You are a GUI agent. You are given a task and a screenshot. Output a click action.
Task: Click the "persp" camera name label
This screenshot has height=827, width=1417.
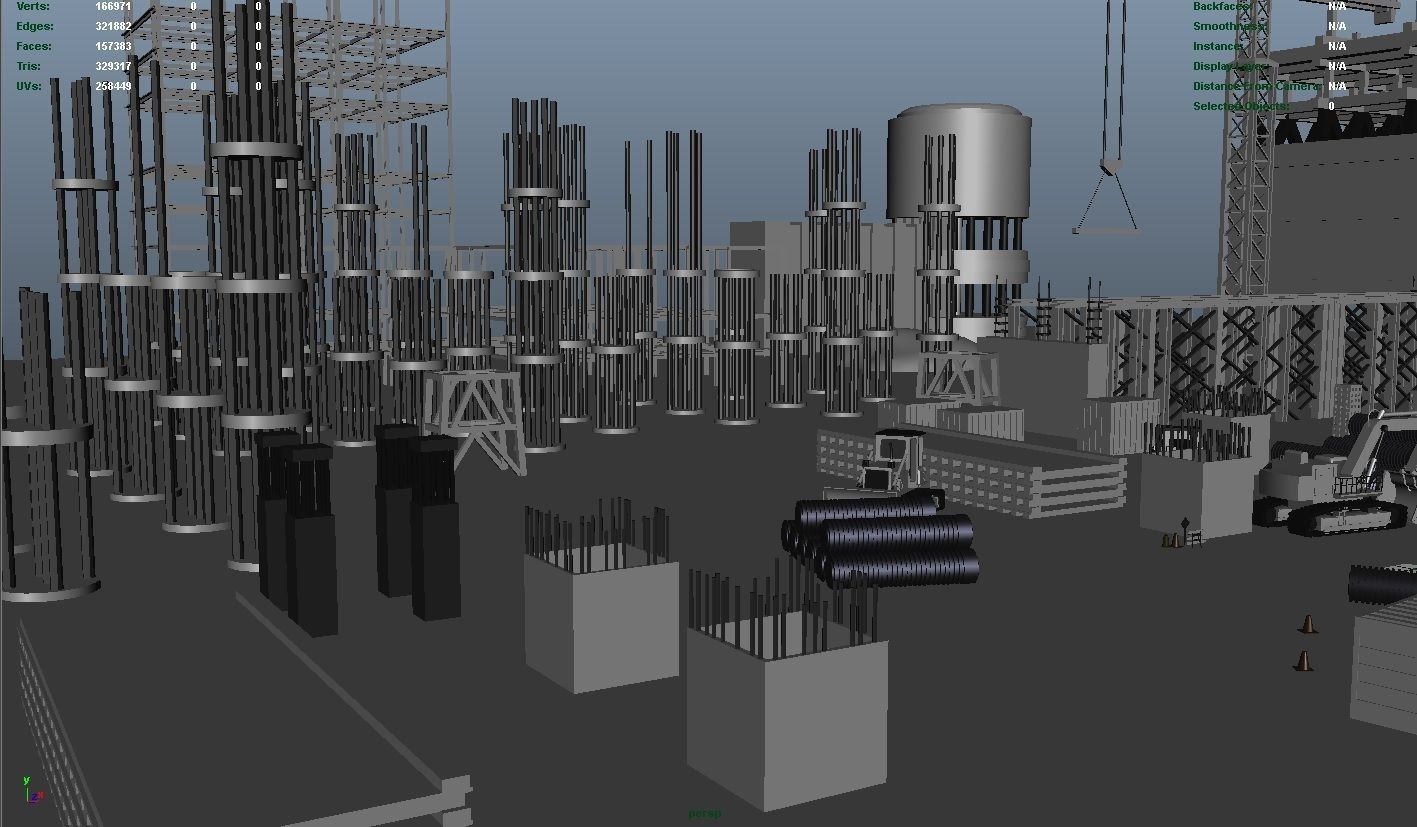point(704,813)
